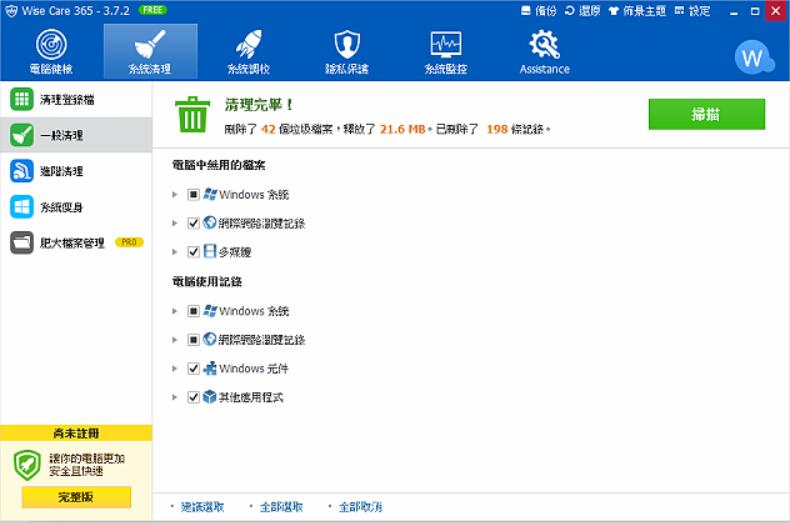Click the 電腦中無用的檔案 section heading
This screenshot has width=790, height=523.
point(219,165)
